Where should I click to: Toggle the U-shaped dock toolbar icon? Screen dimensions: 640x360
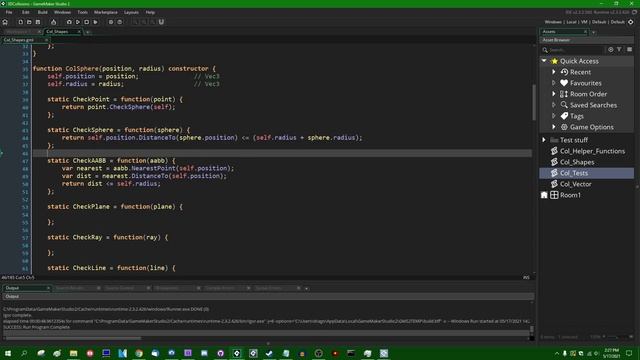[x=161, y=22]
